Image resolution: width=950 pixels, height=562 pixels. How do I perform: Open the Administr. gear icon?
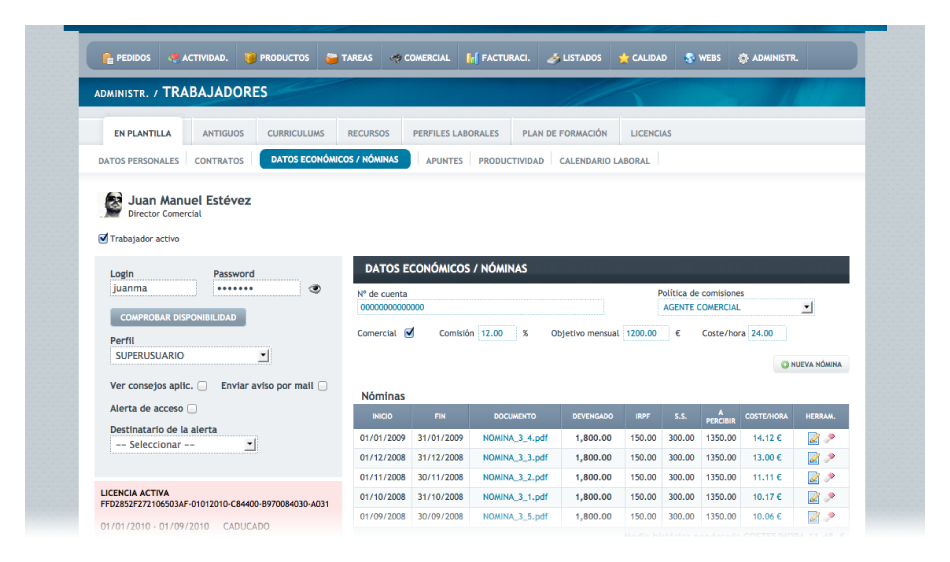tap(743, 58)
